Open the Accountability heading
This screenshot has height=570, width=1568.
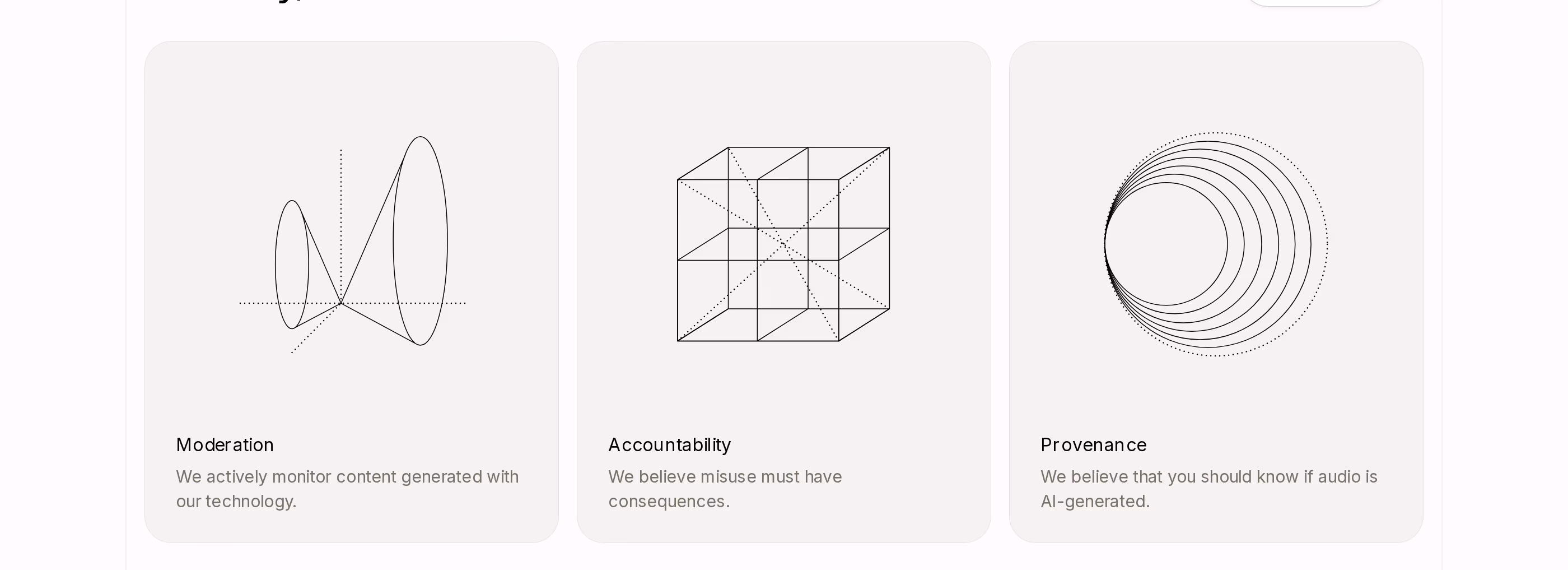tap(670, 444)
